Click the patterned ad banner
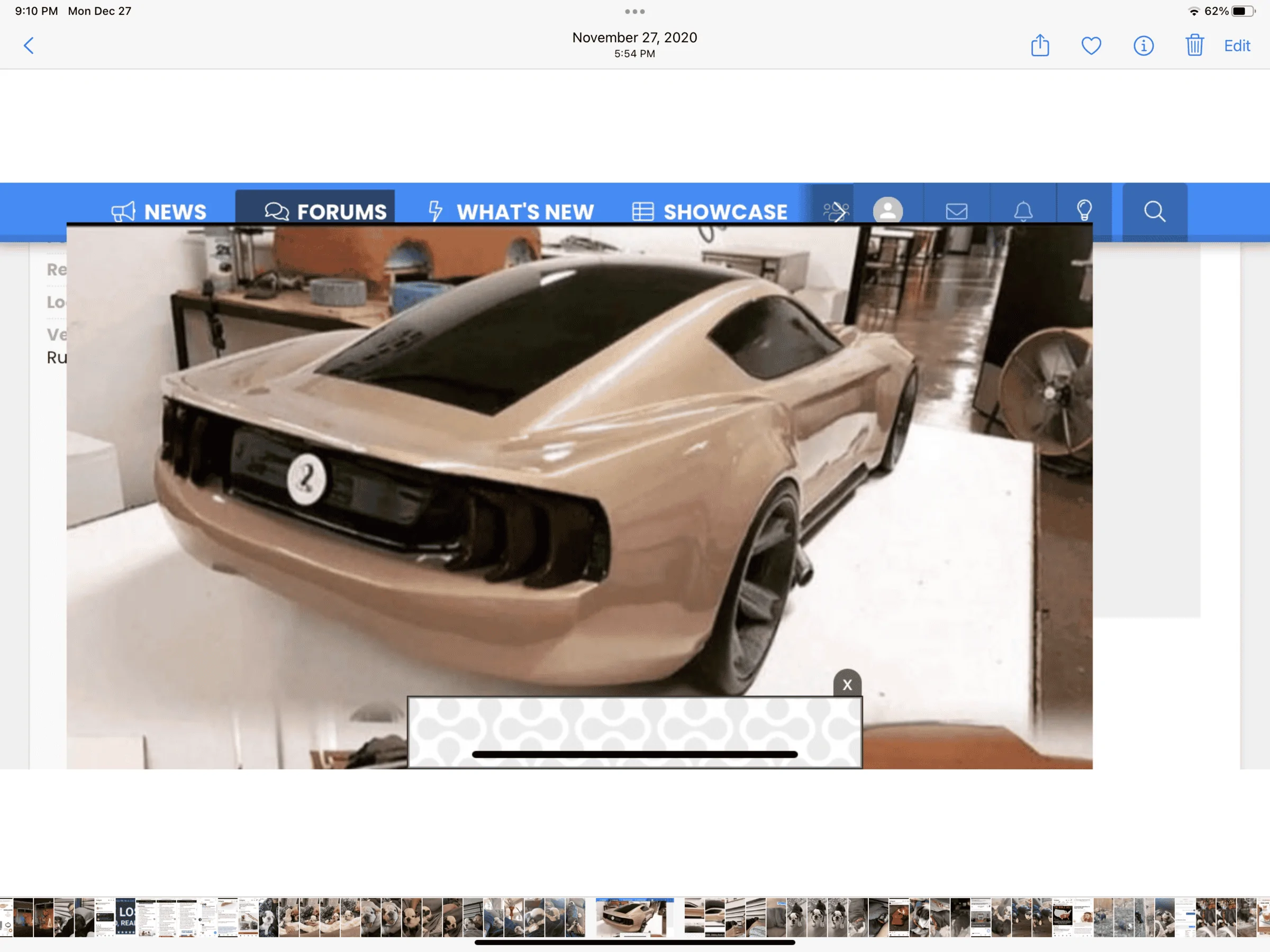Image resolution: width=1270 pixels, height=952 pixels. click(634, 732)
